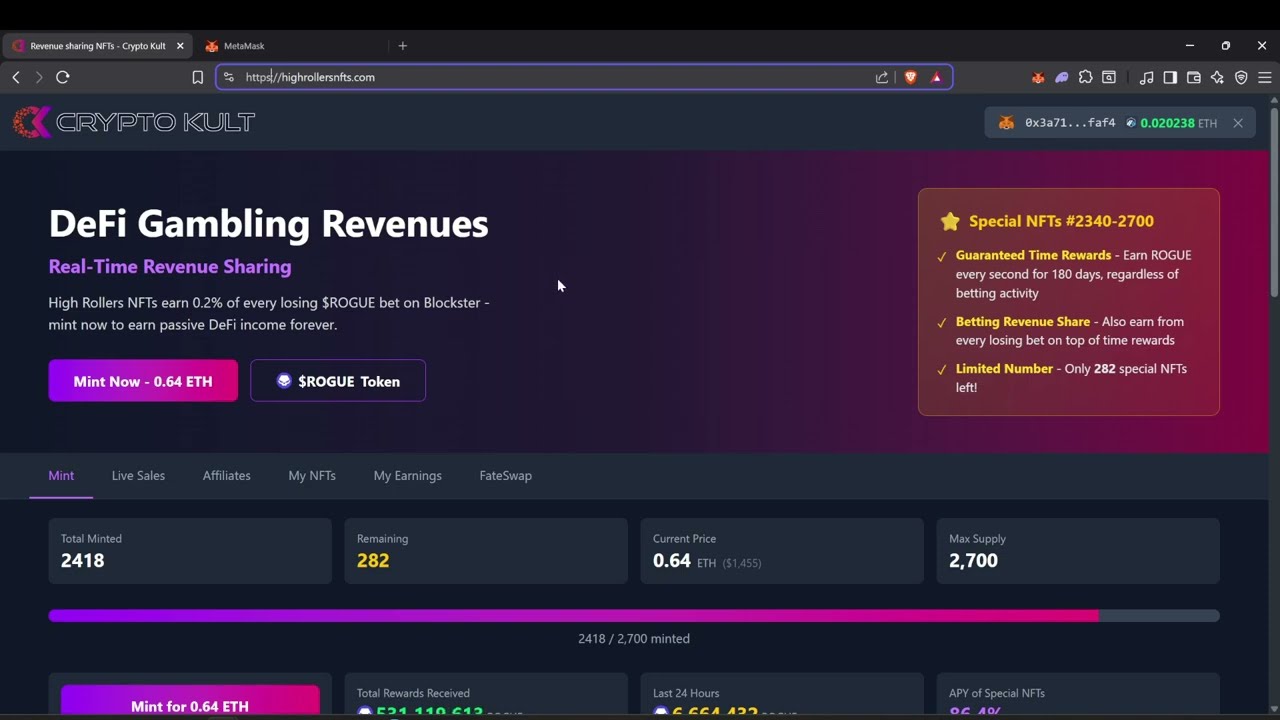View the My Earnings tab
The height and width of the screenshot is (720, 1280).
tap(407, 476)
